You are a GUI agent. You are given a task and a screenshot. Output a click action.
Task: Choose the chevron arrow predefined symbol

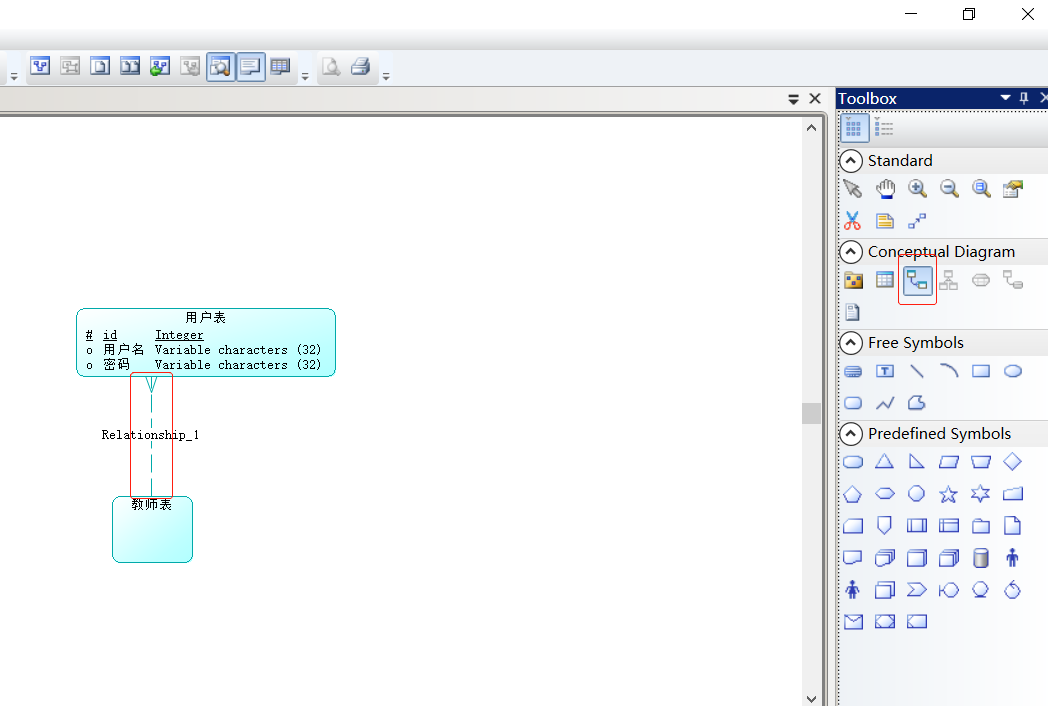click(x=916, y=590)
